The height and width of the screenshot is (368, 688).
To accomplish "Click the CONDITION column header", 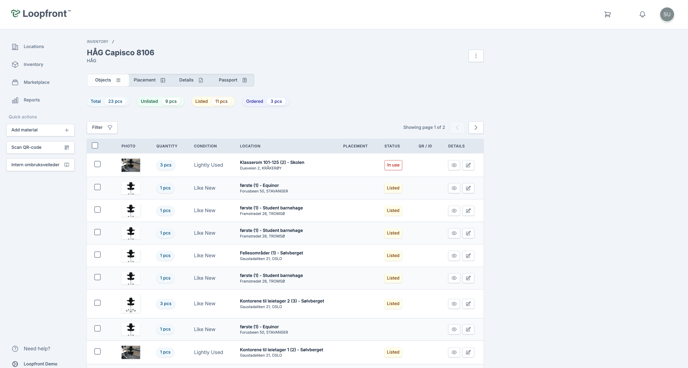I will coord(205,146).
